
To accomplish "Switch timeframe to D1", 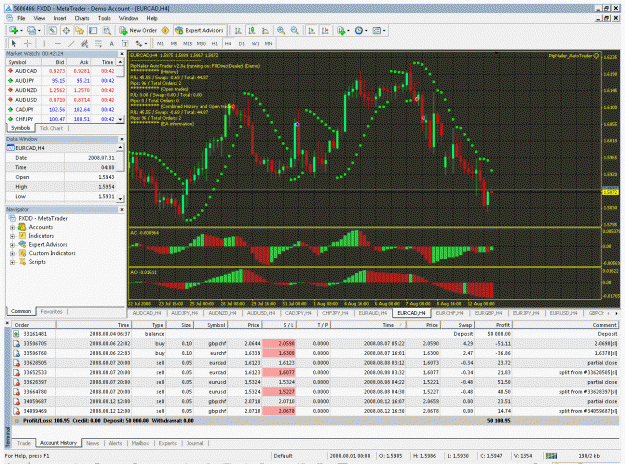I will (x=242, y=43).
